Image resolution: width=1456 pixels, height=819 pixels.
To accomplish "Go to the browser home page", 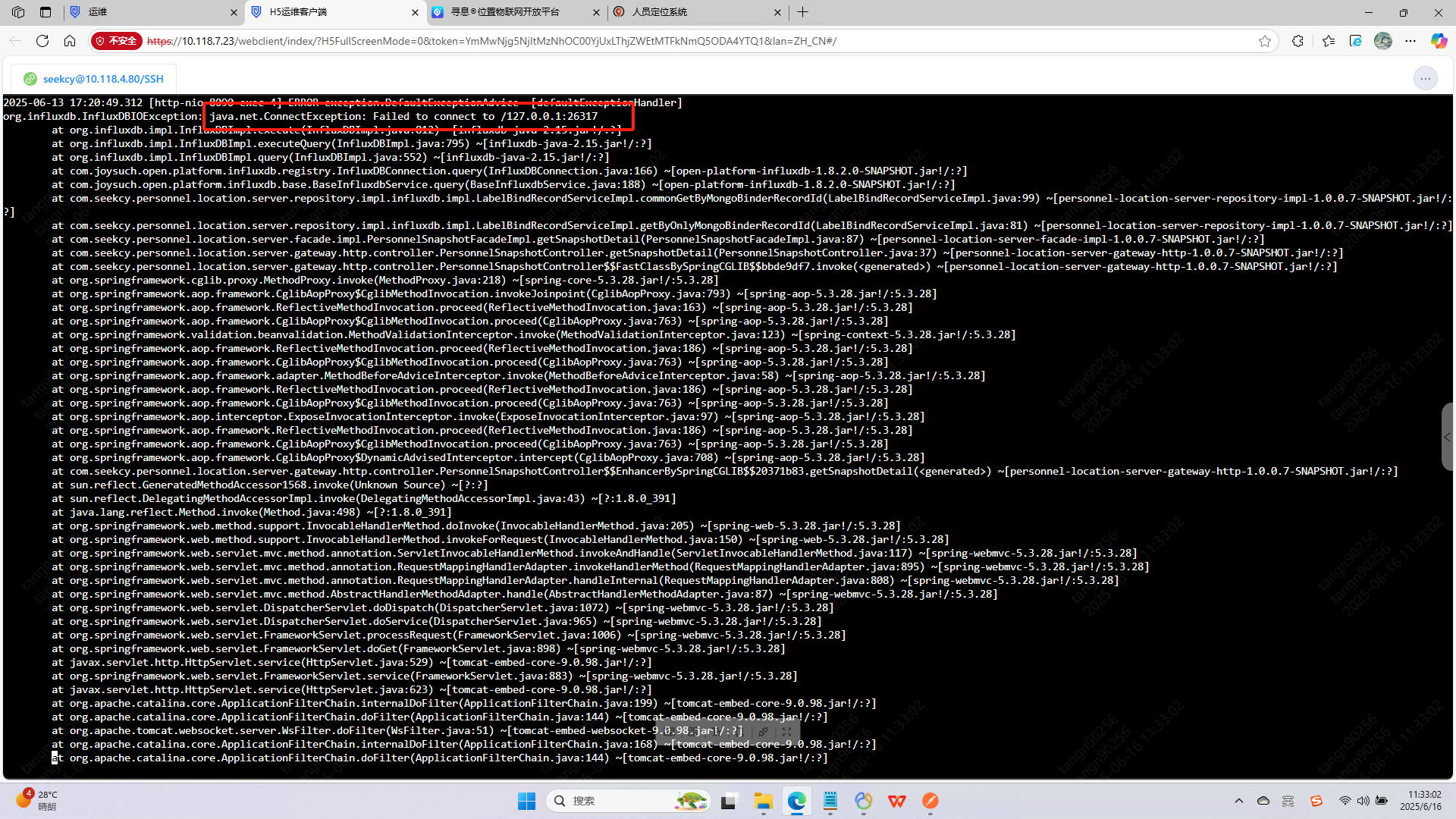I will [x=70, y=41].
